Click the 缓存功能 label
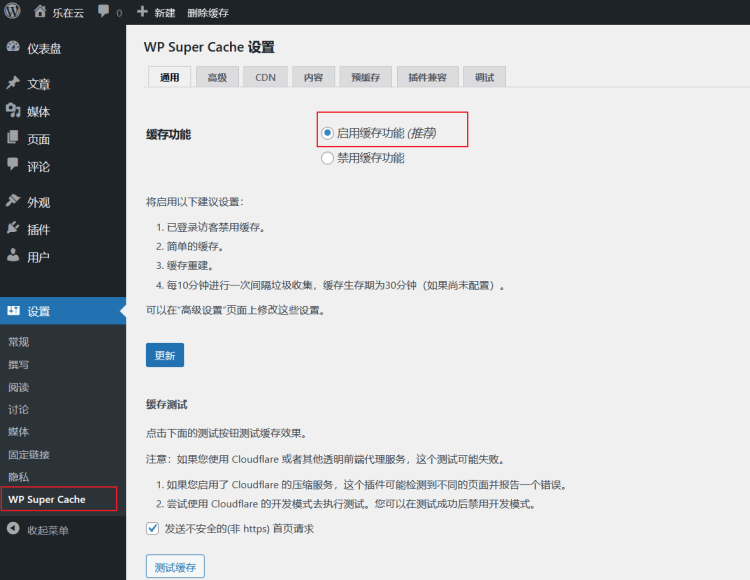 168,134
